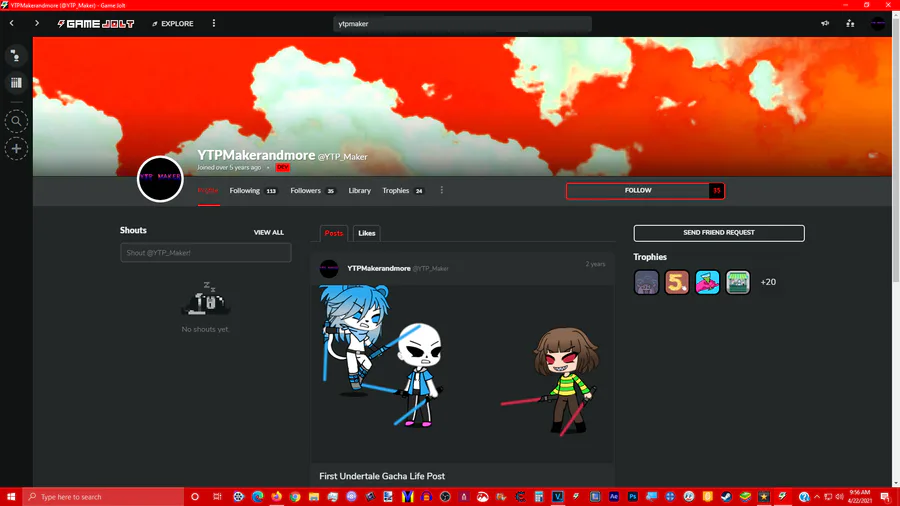This screenshot has height=506, width=900.
Task: Click the post author avatar
Action: point(329,268)
